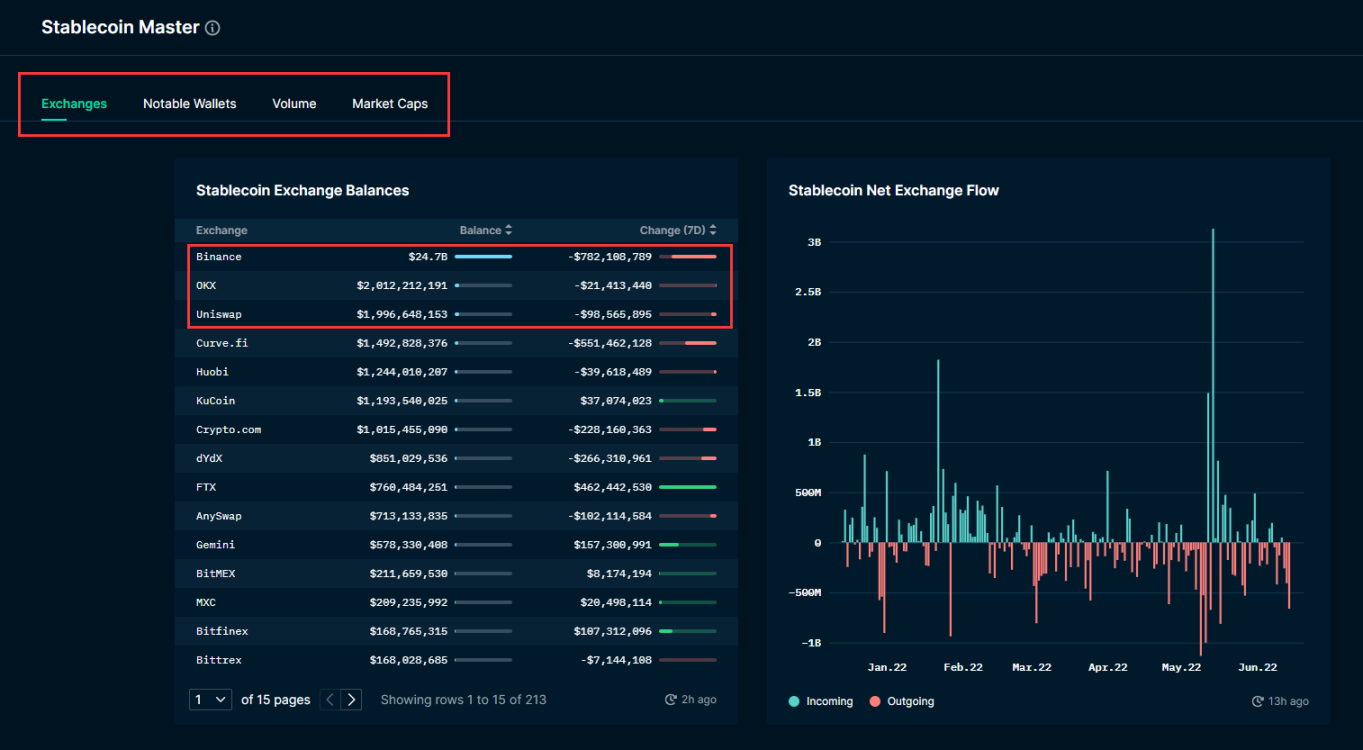The width and height of the screenshot is (1363, 750).
Task: Click the info icon beside Stablecoin Master
Action: (212, 28)
